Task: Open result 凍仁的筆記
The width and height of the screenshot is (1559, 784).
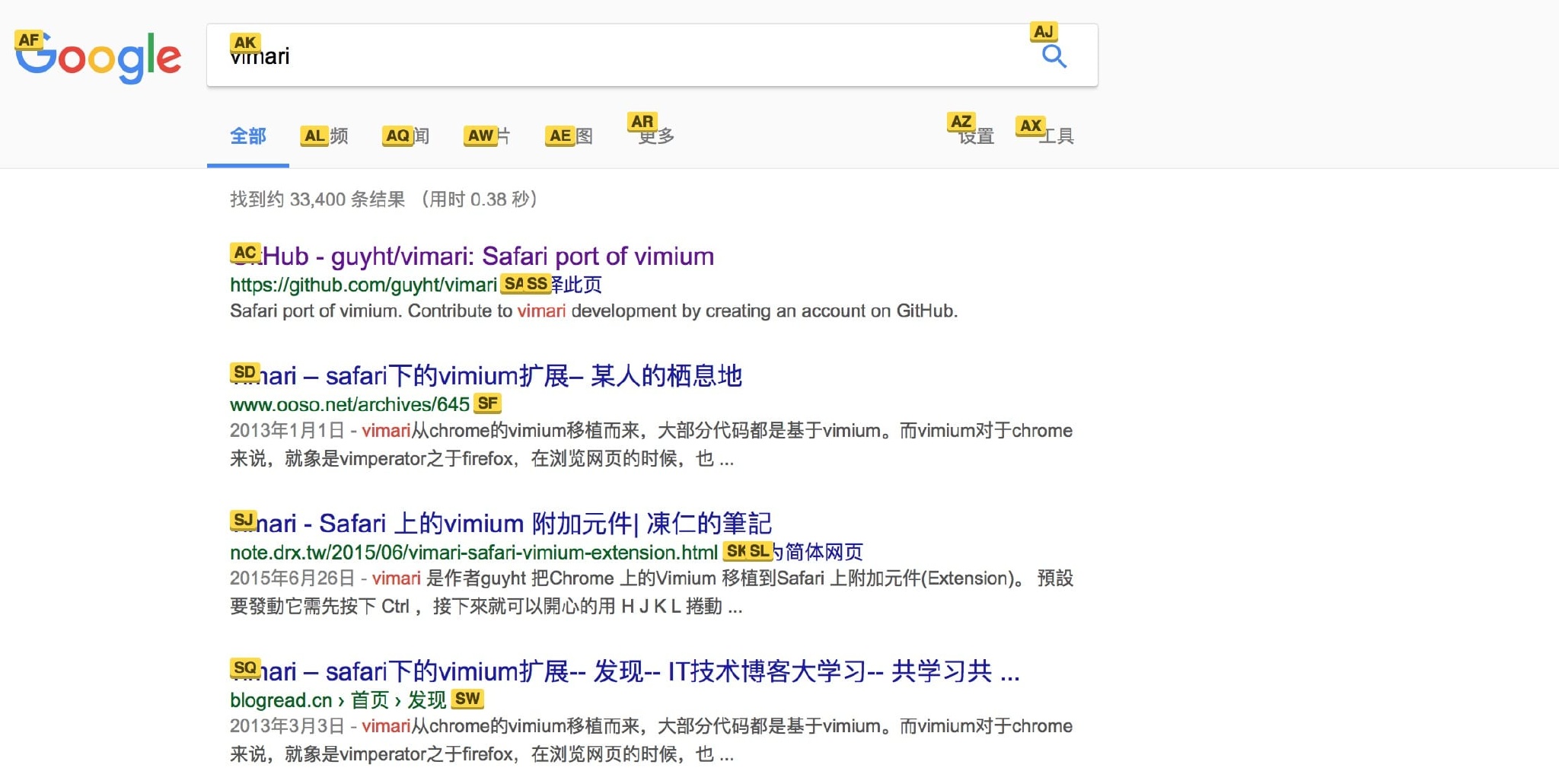Action: [501, 524]
